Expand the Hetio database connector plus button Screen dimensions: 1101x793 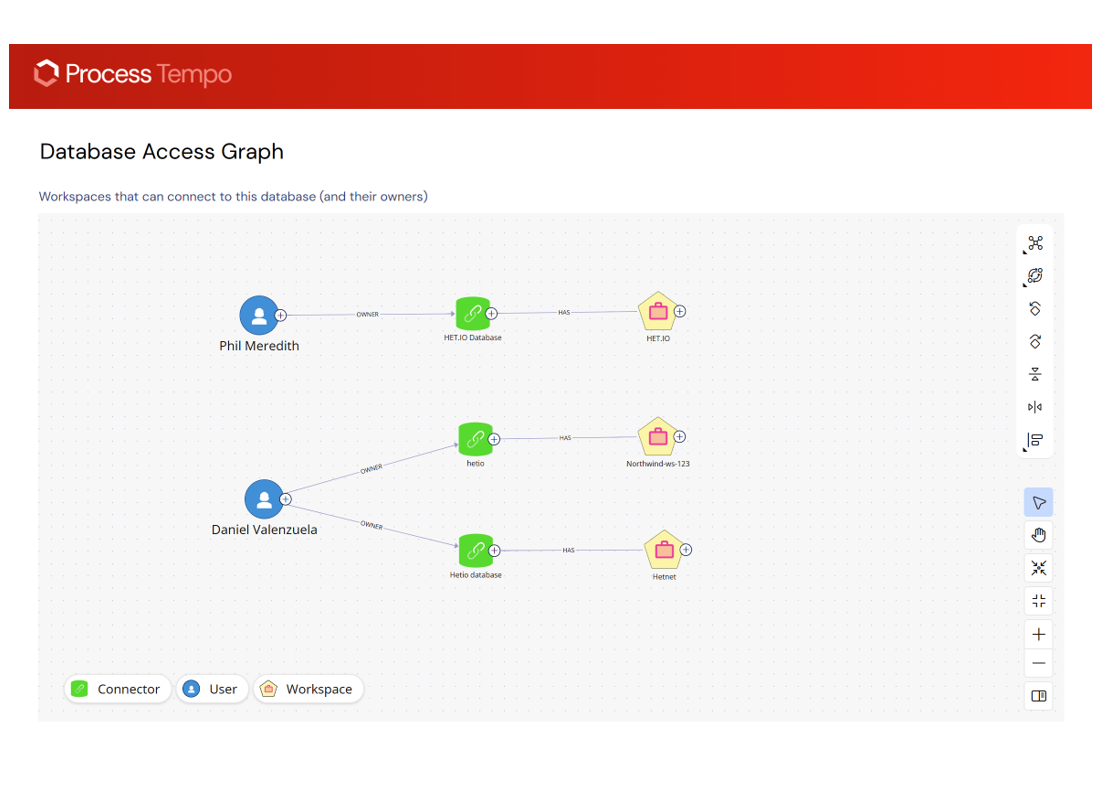(494, 551)
